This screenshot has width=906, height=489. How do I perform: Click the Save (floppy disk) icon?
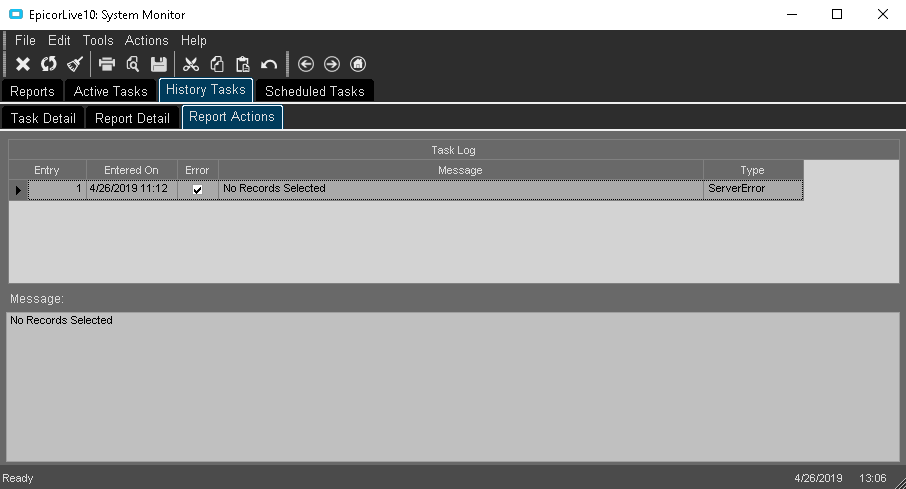[159, 64]
